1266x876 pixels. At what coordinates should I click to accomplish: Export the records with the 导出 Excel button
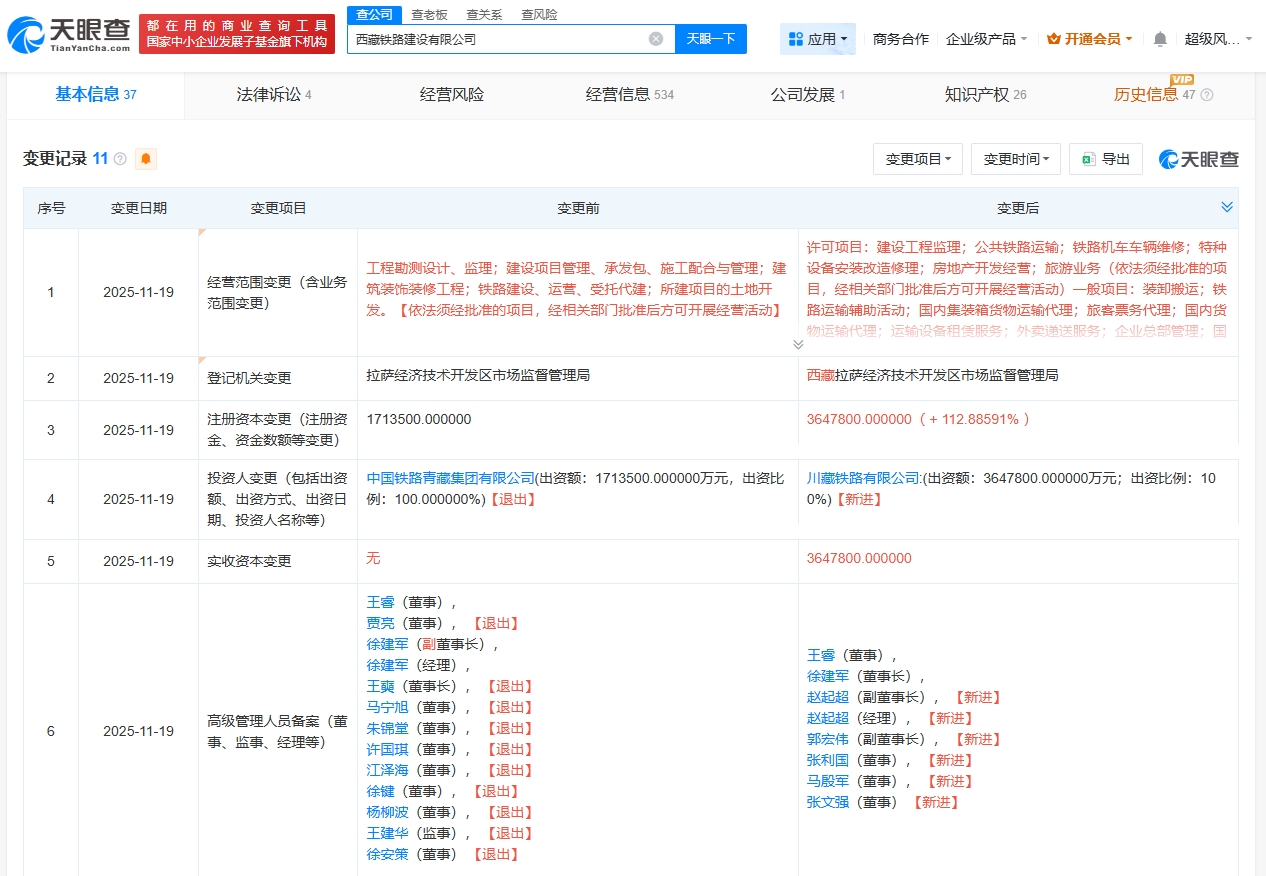[x=1105, y=159]
